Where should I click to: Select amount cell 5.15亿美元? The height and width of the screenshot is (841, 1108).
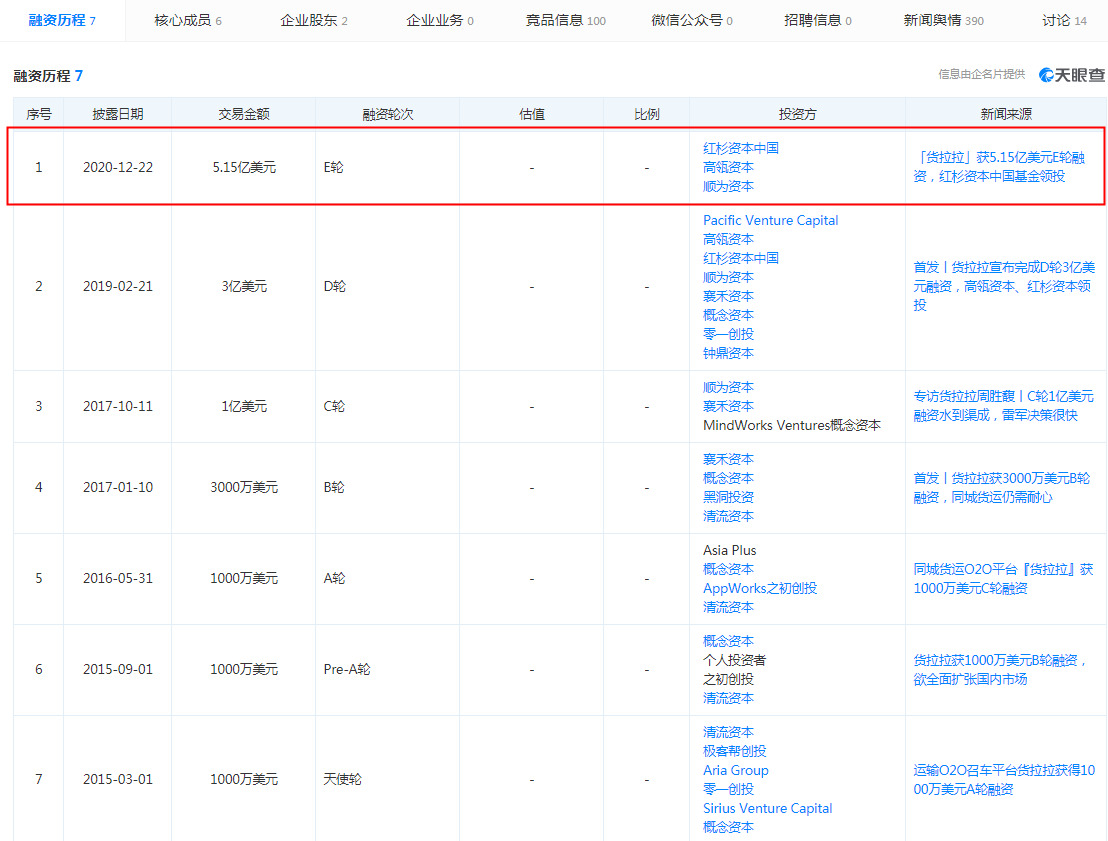(244, 167)
